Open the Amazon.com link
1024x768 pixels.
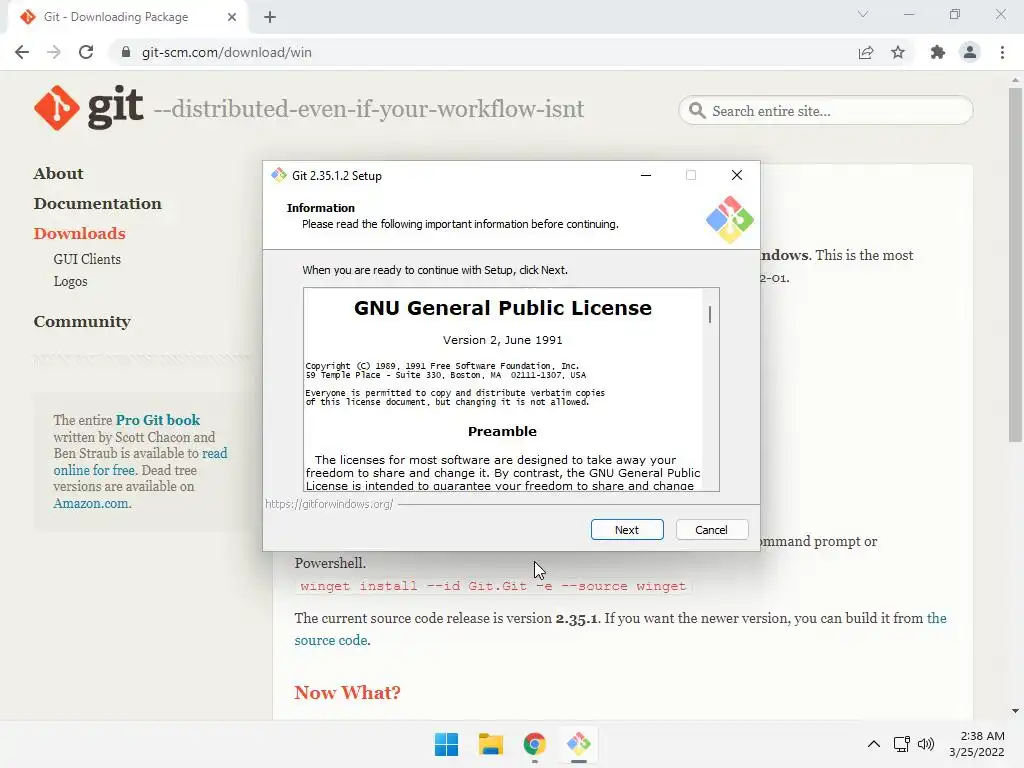(x=91, y=504)
